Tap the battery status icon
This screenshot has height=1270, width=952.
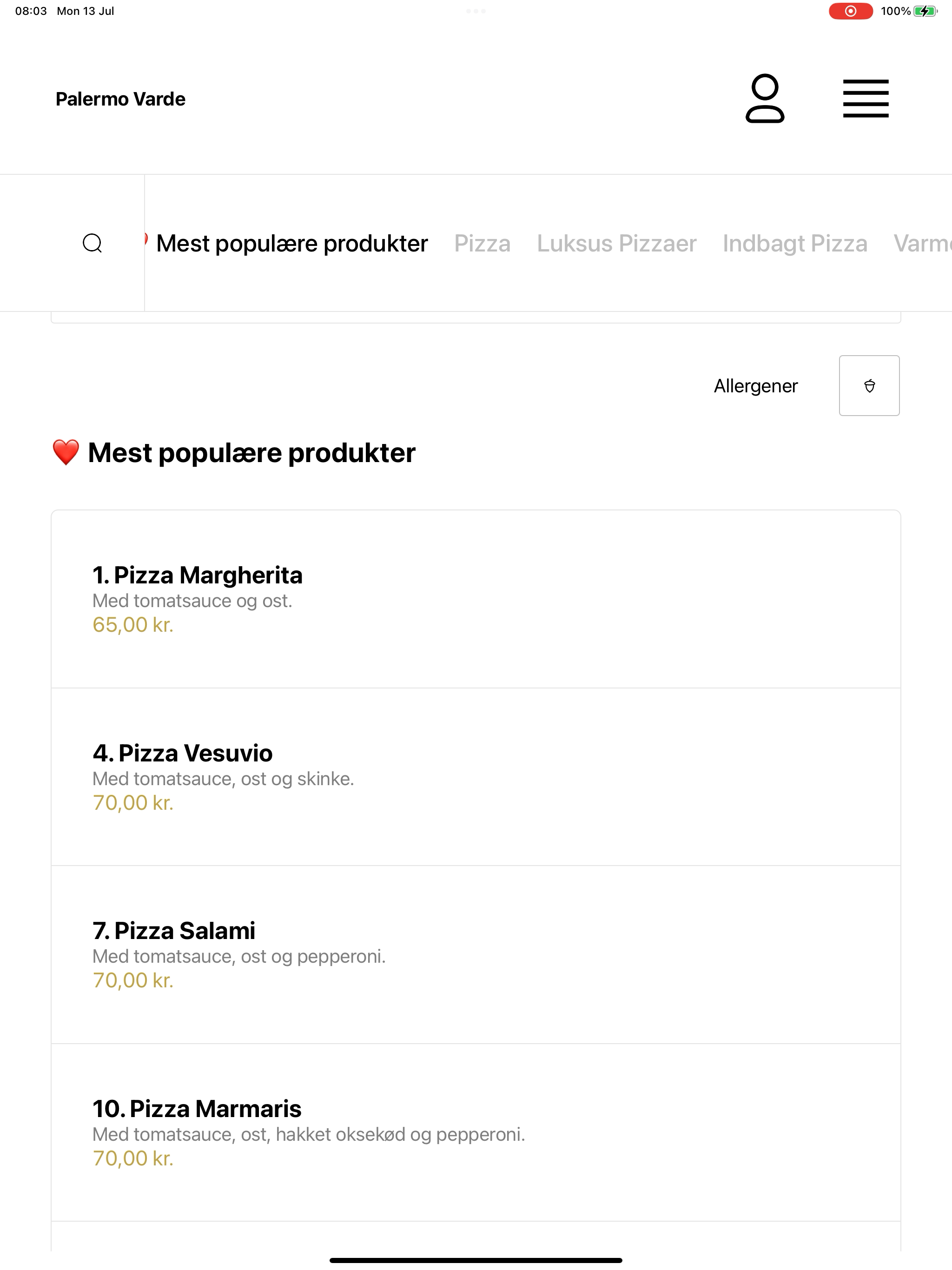coord(925,11)
